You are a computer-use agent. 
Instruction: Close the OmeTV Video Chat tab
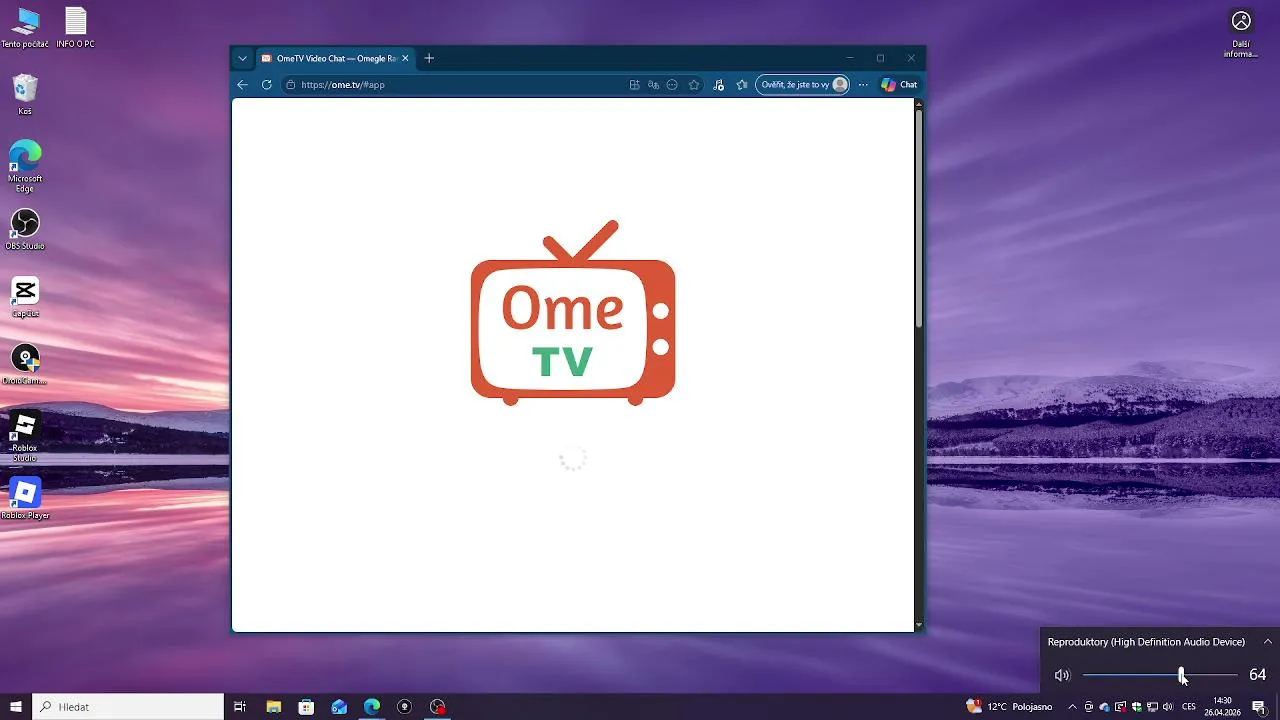tap(405, 58)
